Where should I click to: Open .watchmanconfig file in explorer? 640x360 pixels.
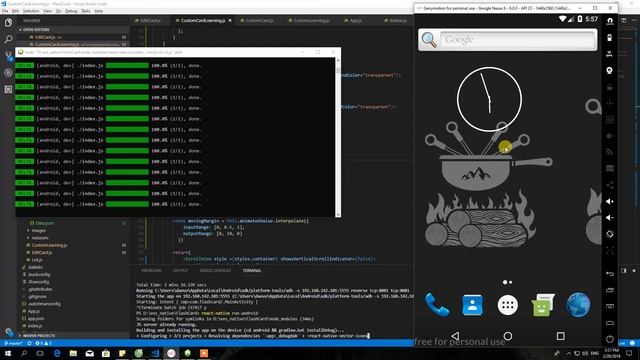pos(44,304)
